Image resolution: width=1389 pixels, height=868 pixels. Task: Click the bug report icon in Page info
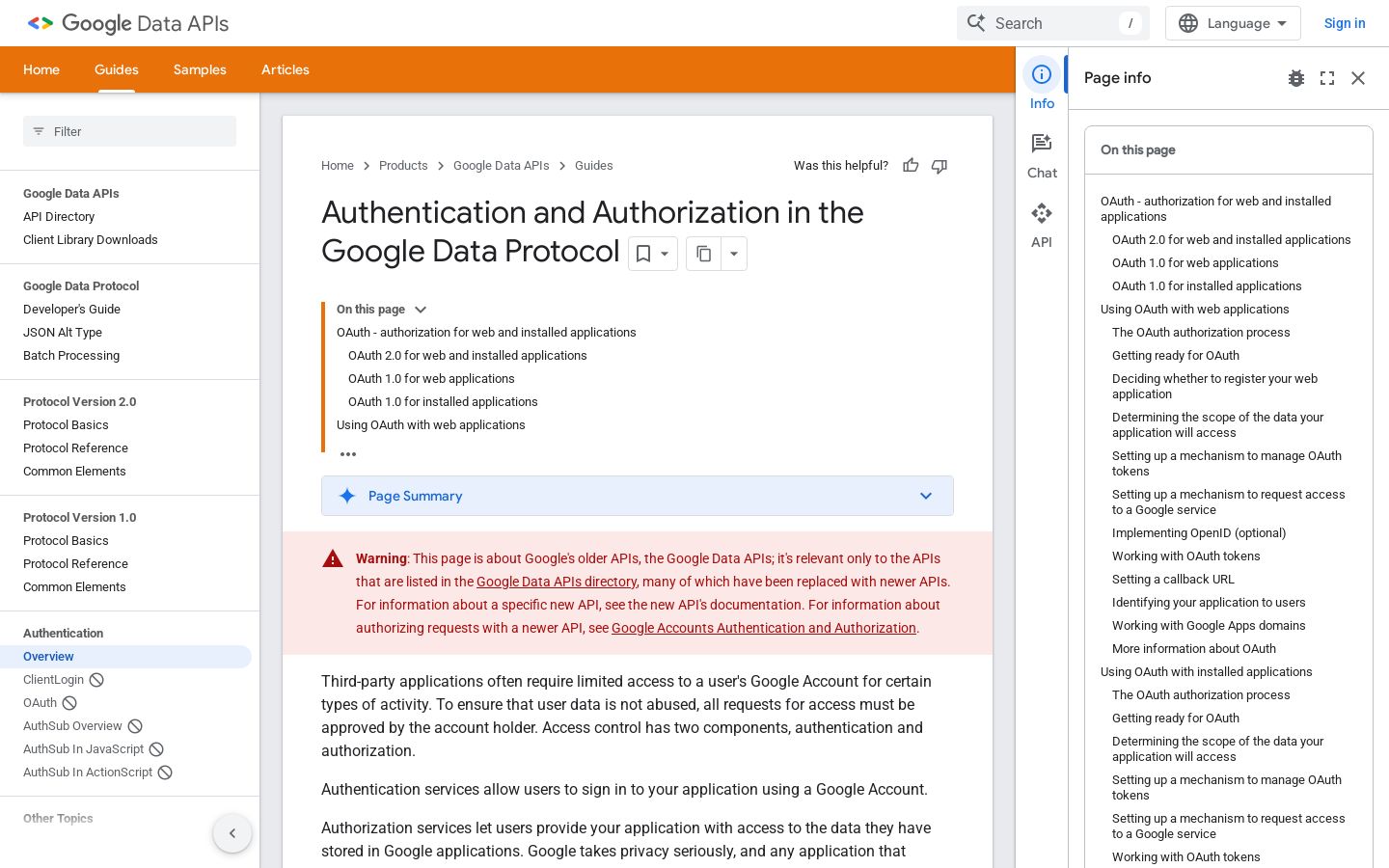pos(1296,78)
